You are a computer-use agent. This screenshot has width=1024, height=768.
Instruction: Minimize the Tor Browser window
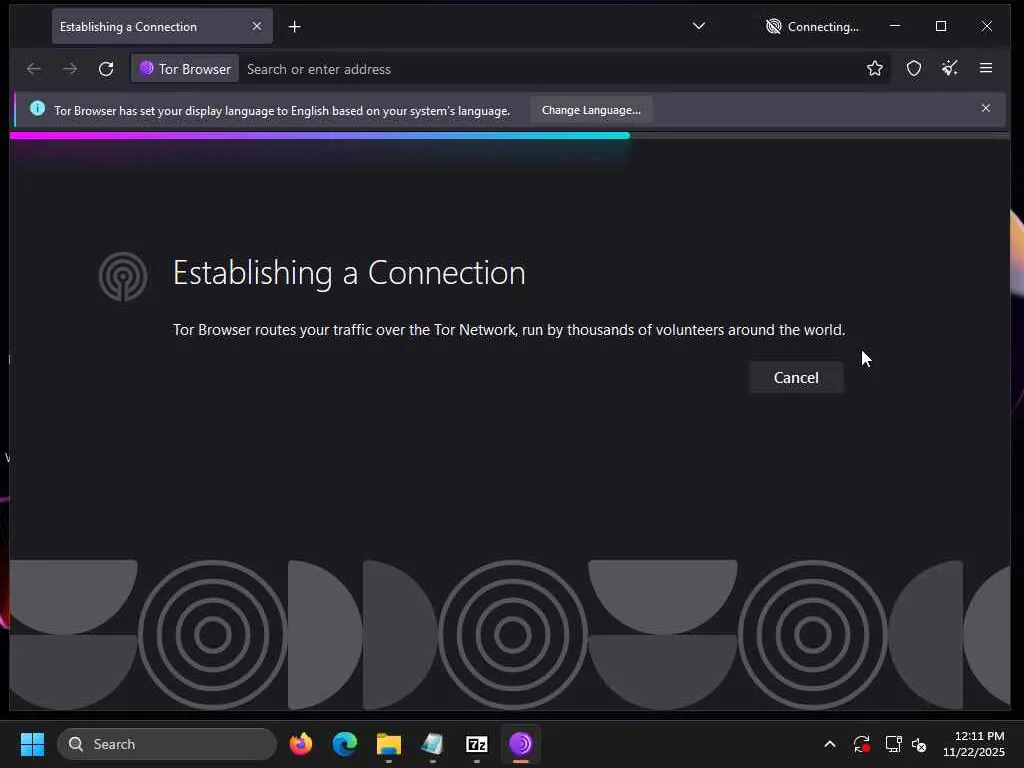(895, 26)
